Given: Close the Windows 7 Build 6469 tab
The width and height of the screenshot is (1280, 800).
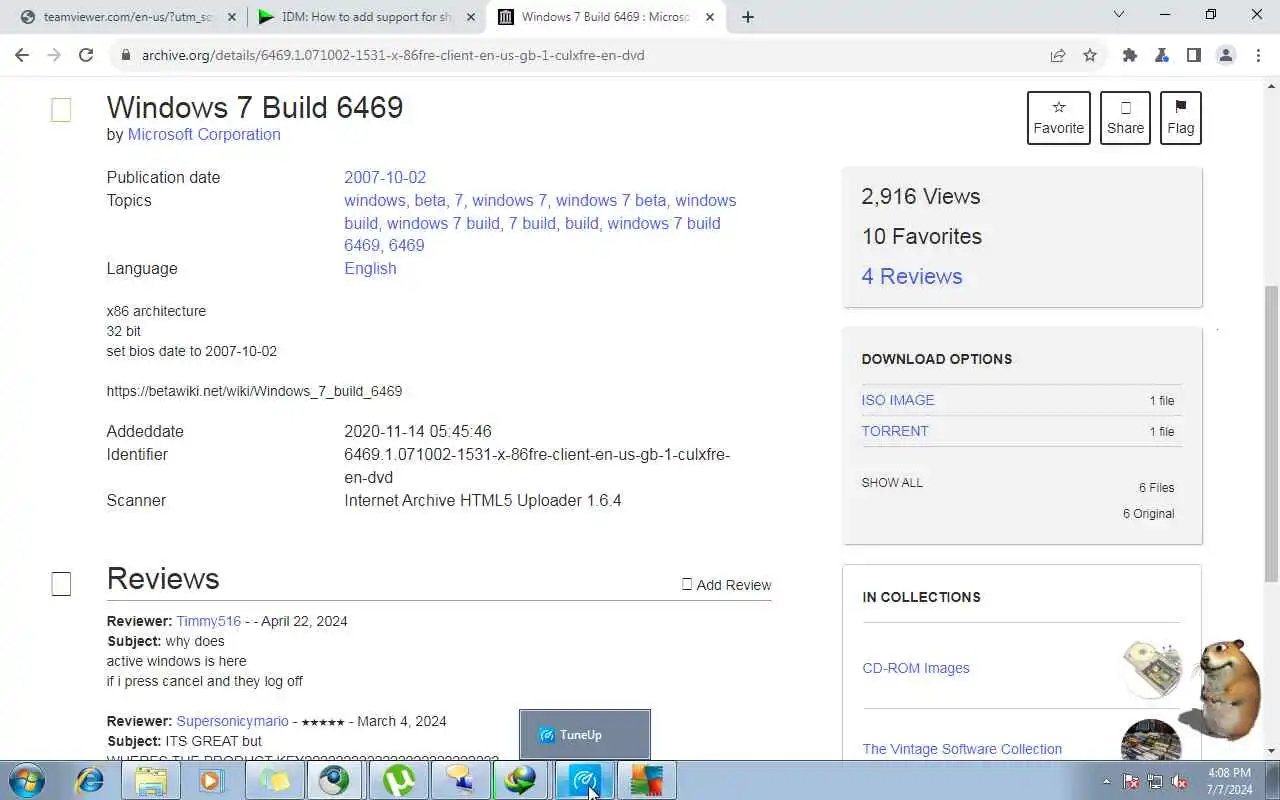Looking at the screenshot, I should [709, 17].
